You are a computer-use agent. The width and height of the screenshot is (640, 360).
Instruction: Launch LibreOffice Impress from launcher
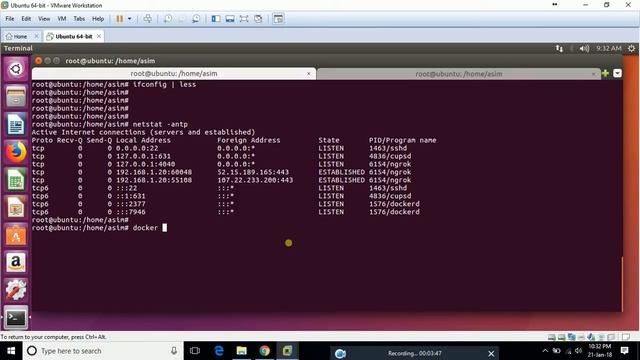pos(16,207)
